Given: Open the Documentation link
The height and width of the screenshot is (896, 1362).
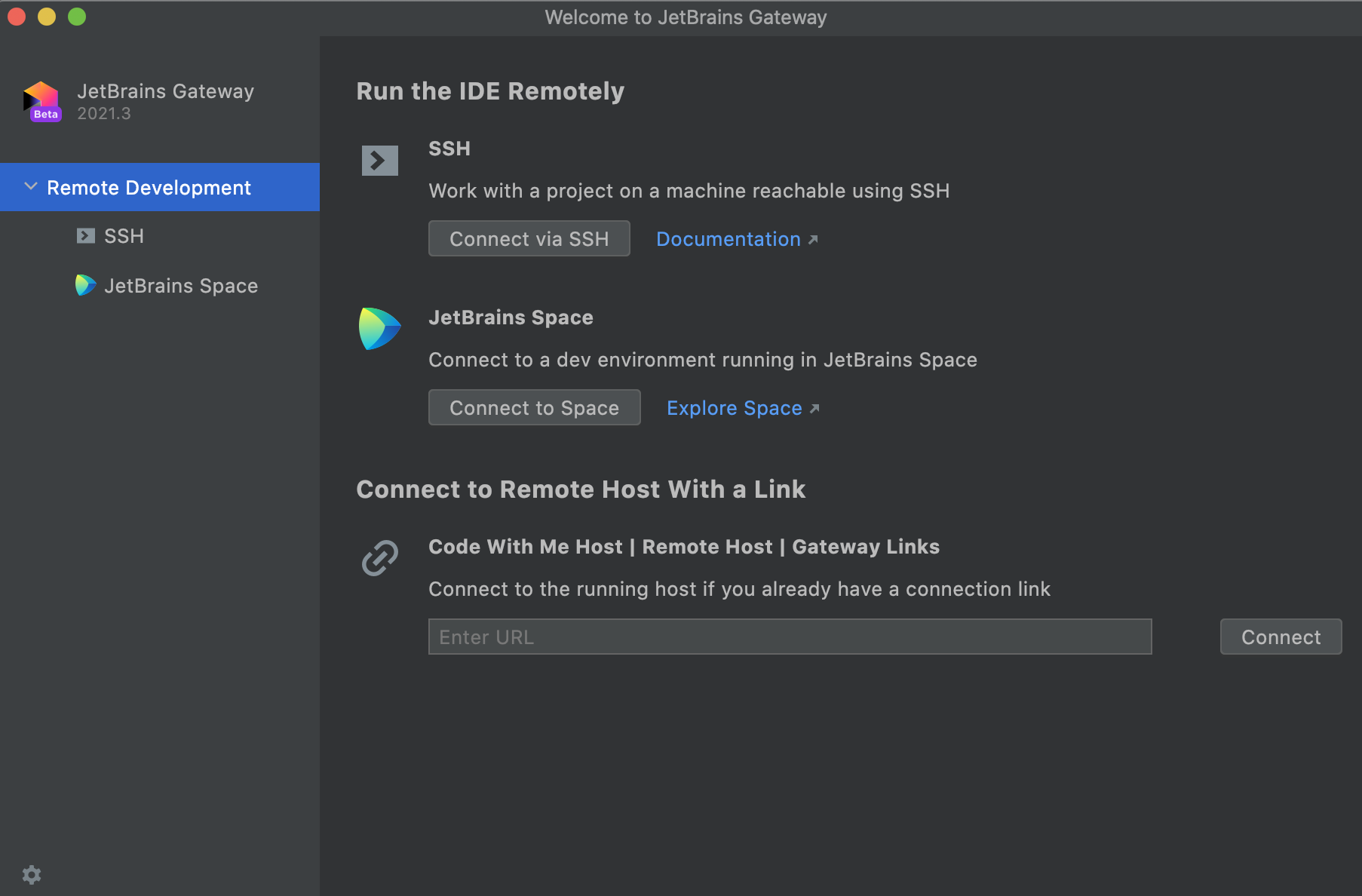Looking at the screenshot, I should (728, 239).
